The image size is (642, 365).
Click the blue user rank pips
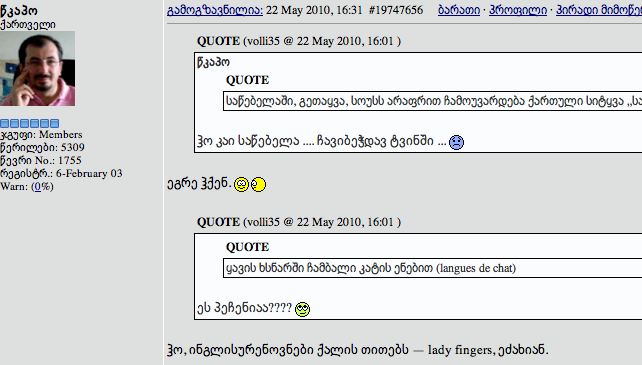pos(29,123)
